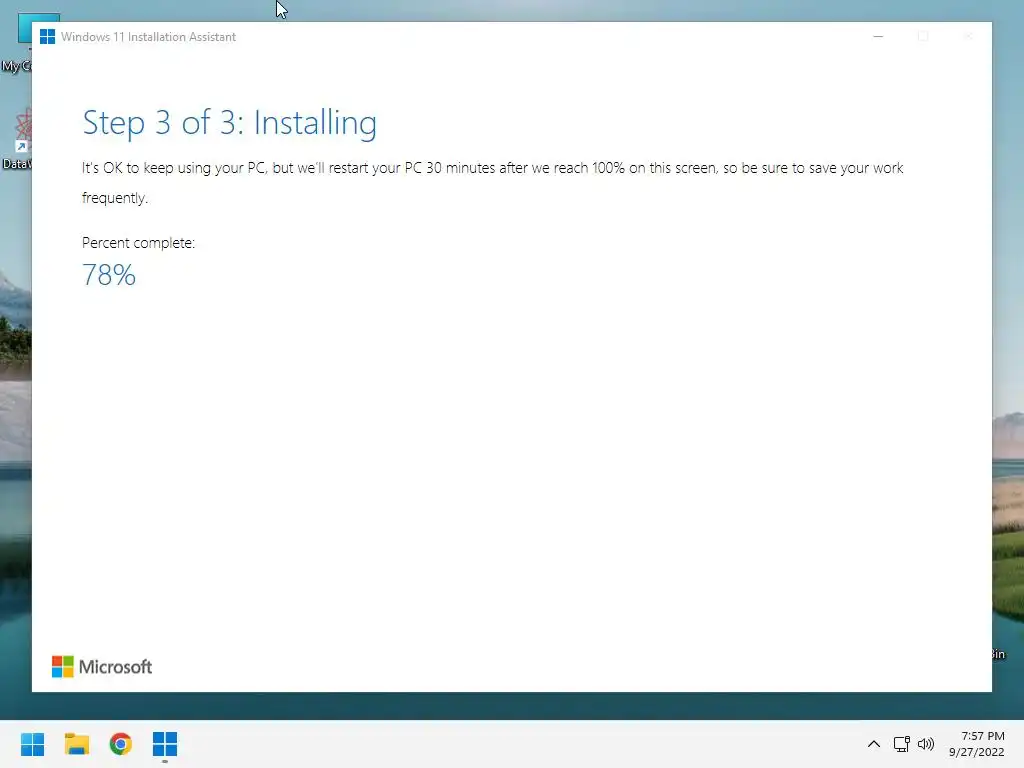Image resolution: width=1024 pixels, height=768 pixels.
Task: Open the volume control tray icon
Action: click(x=926, y=744)
